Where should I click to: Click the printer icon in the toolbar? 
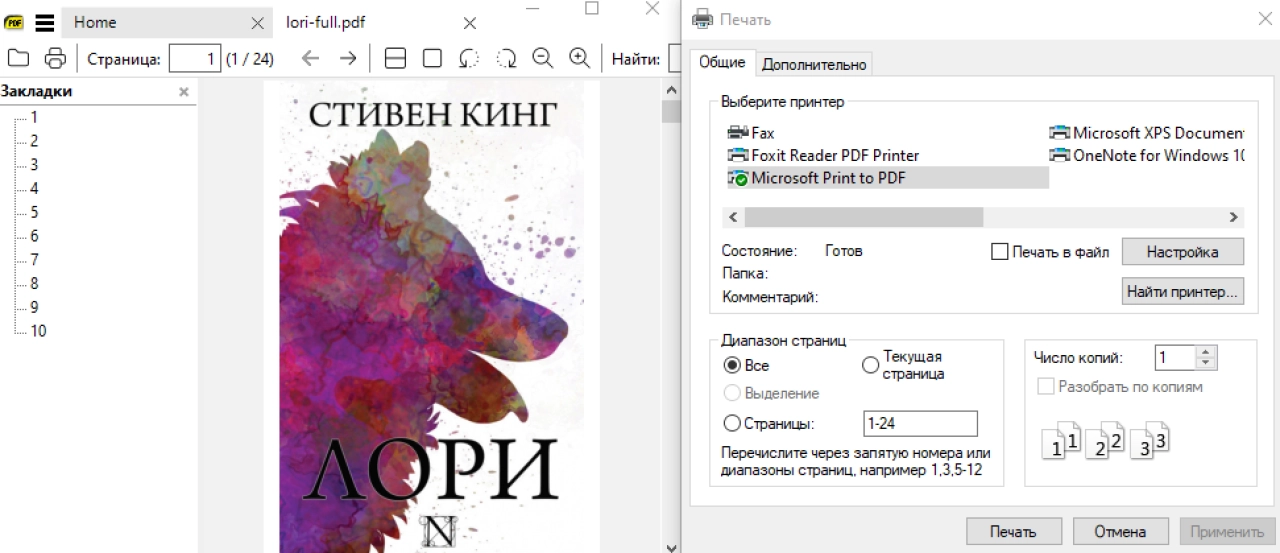pos(55,58)
